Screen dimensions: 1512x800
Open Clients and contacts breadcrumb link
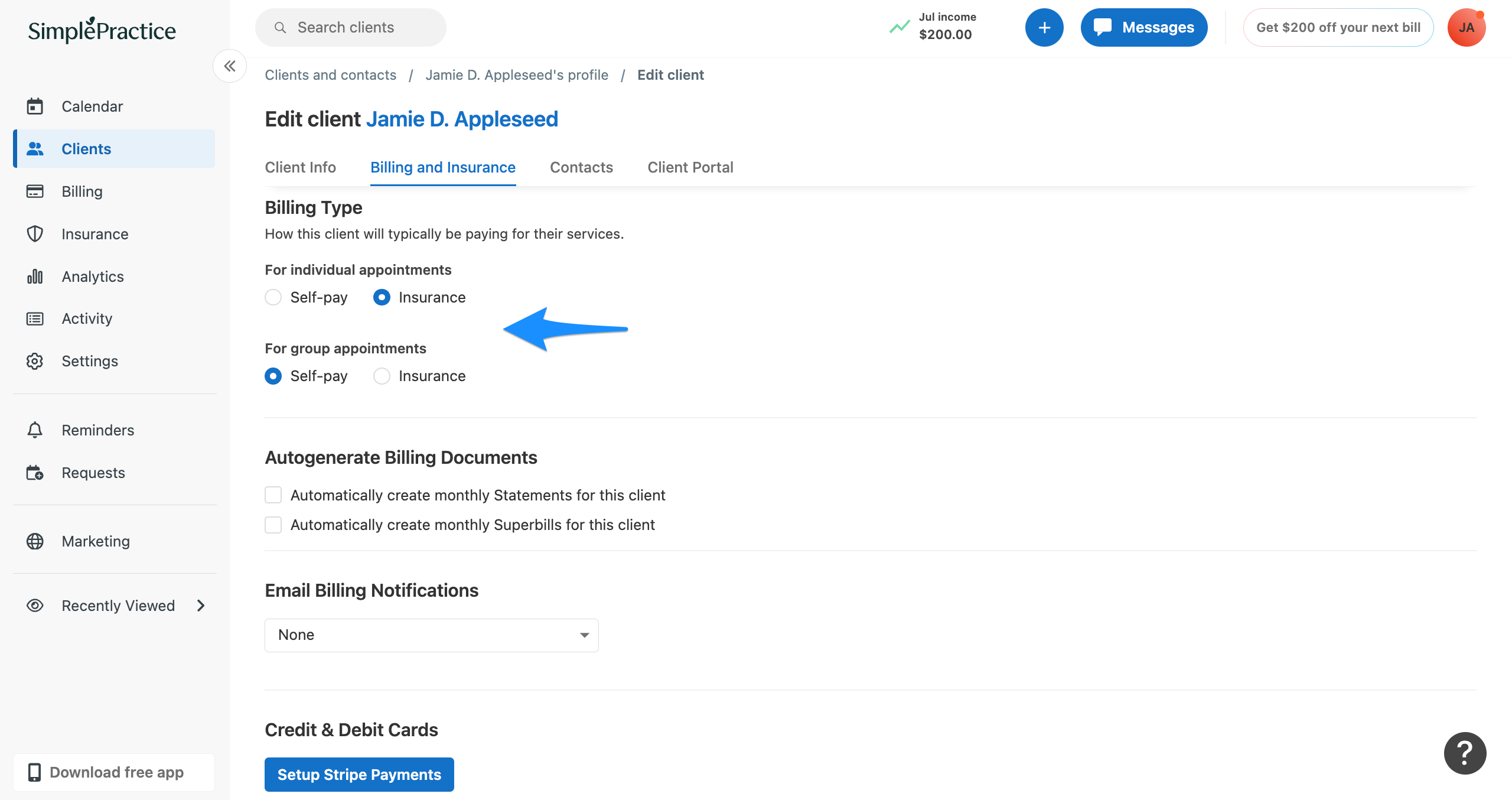[330, 75]
